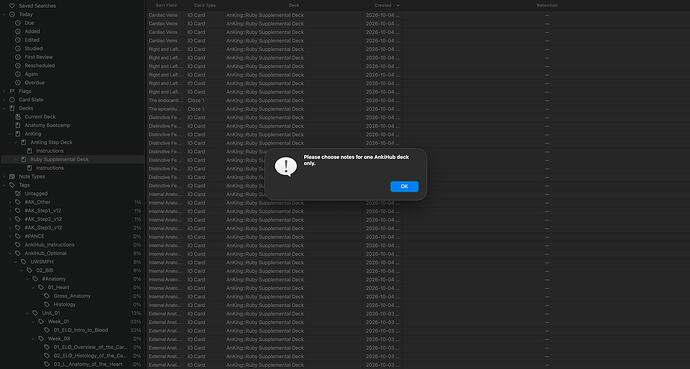690x369 pixels.
Task: Sort by the Deck column header
Action: 294,5
